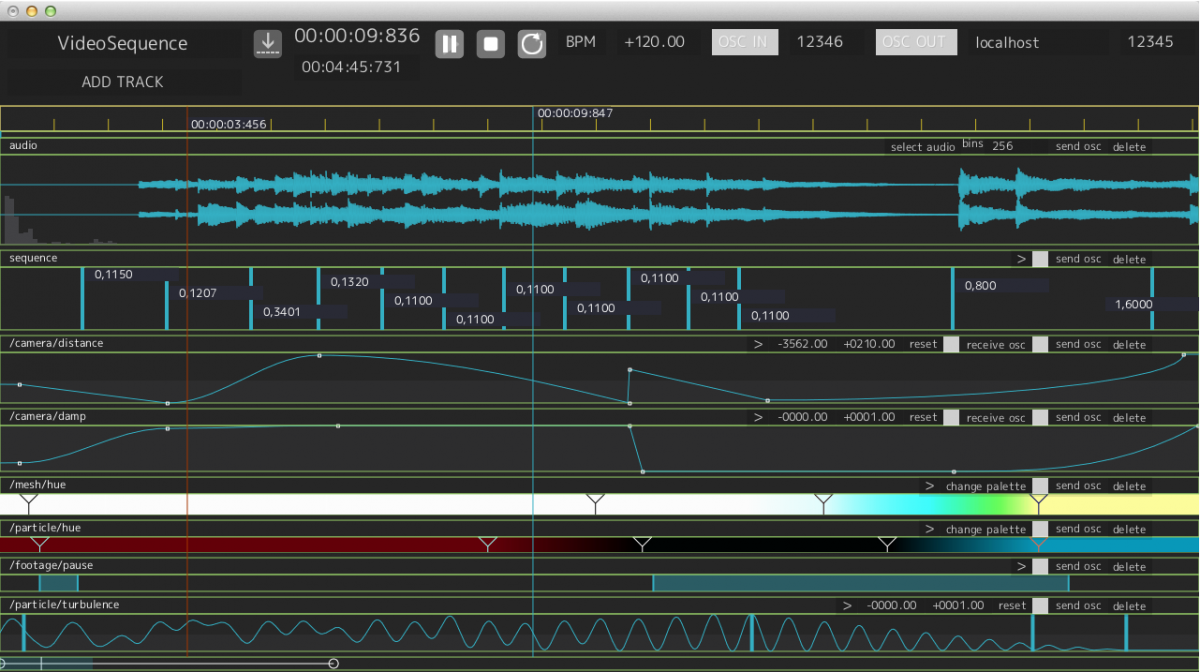
Task: Expand the /camera/distance track arrow
Action: tap(758, 344)
